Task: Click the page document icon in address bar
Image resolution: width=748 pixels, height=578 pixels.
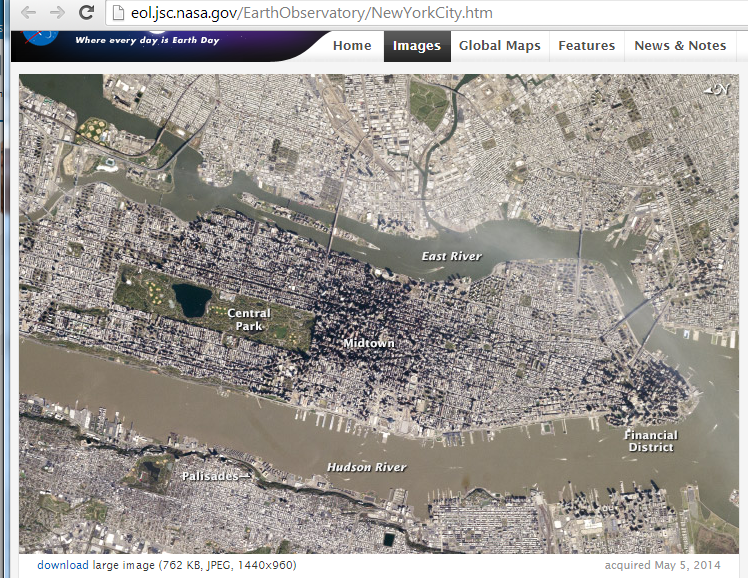Action: (x=118, y=13)
